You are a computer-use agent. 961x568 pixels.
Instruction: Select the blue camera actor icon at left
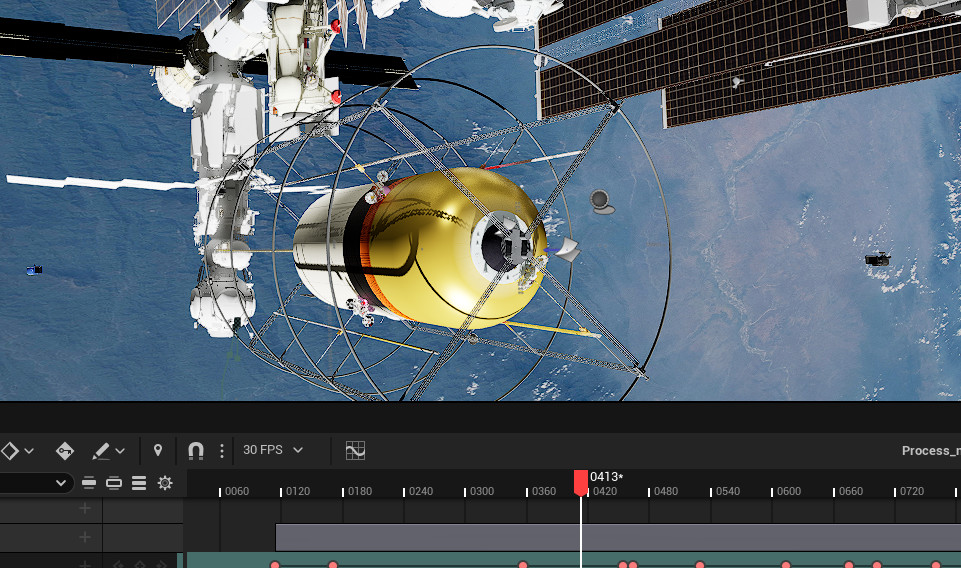pyautogui.click(x=34, y=270)
